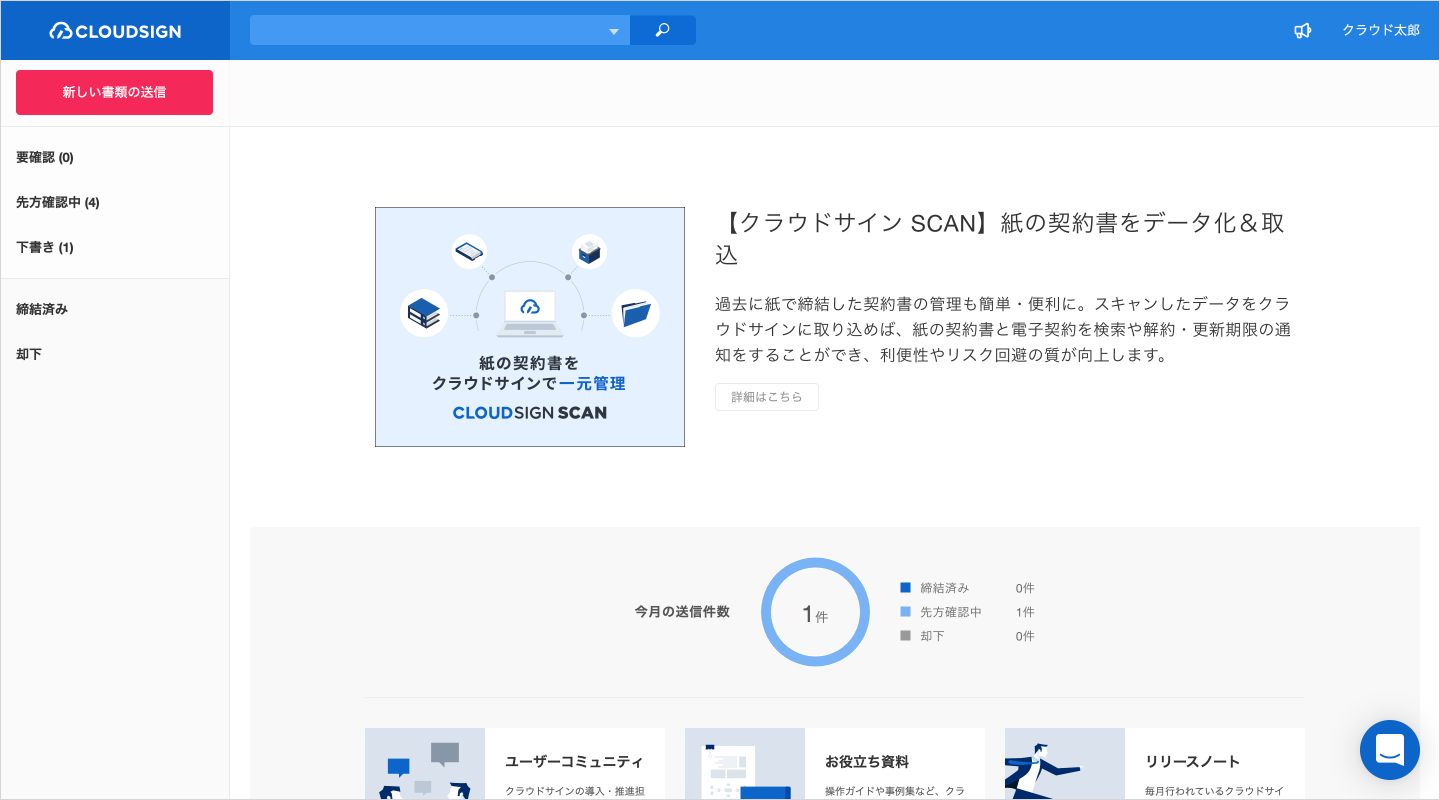Click the 新しい書類の送信 button
This screenshot has height=800, width=1440.
(114, 92)
